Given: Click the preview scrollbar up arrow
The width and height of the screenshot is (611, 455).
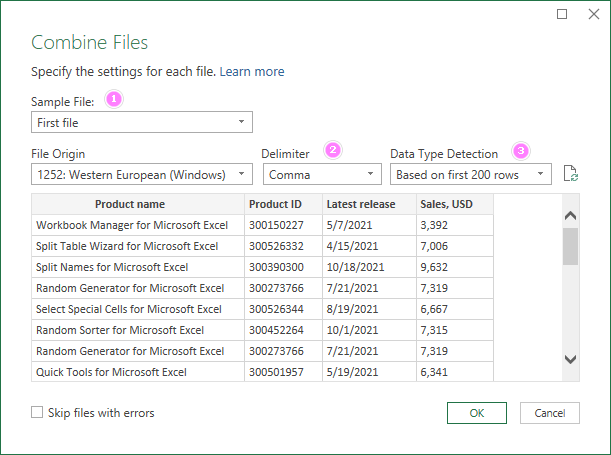Looking at the screenshot, I should point(570,215).
